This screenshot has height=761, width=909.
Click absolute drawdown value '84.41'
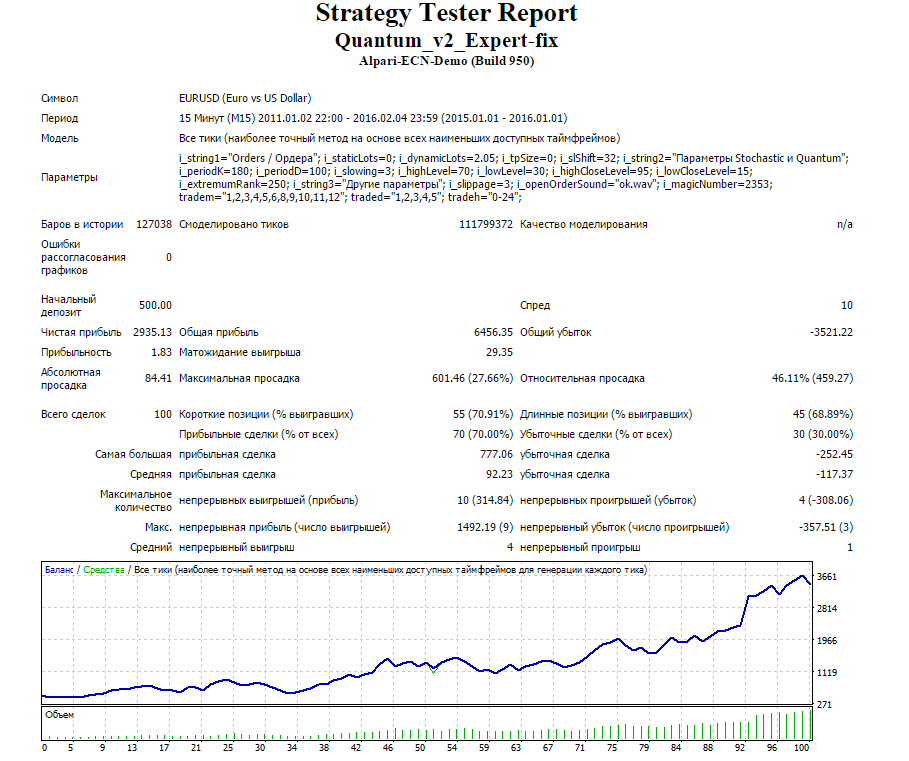(x=158, y=378)
